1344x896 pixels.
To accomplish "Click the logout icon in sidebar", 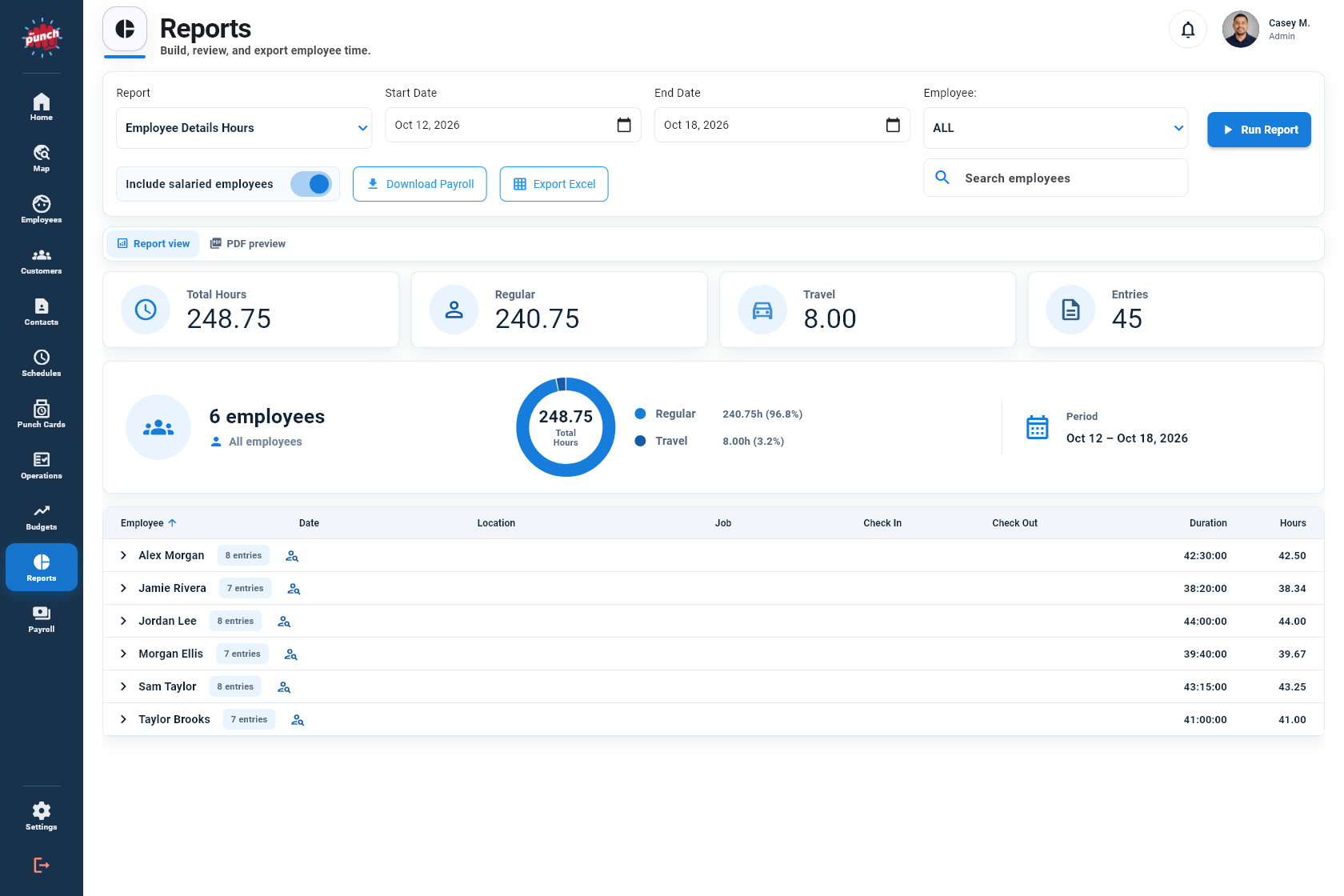I will [42, 865].
